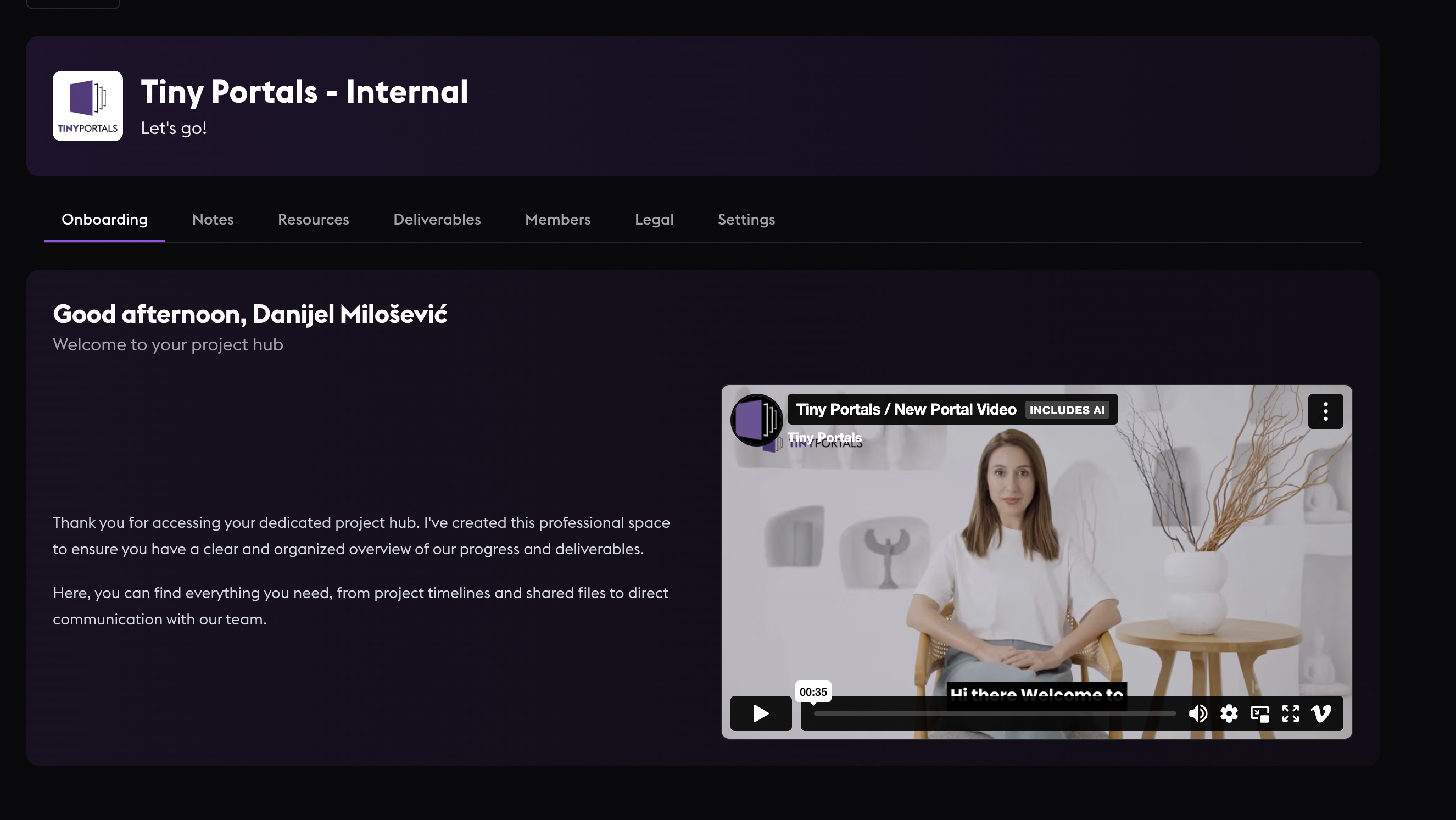Open the Settings section
The height and width of the screenshot is (820, 1456).
pos(746,220)
